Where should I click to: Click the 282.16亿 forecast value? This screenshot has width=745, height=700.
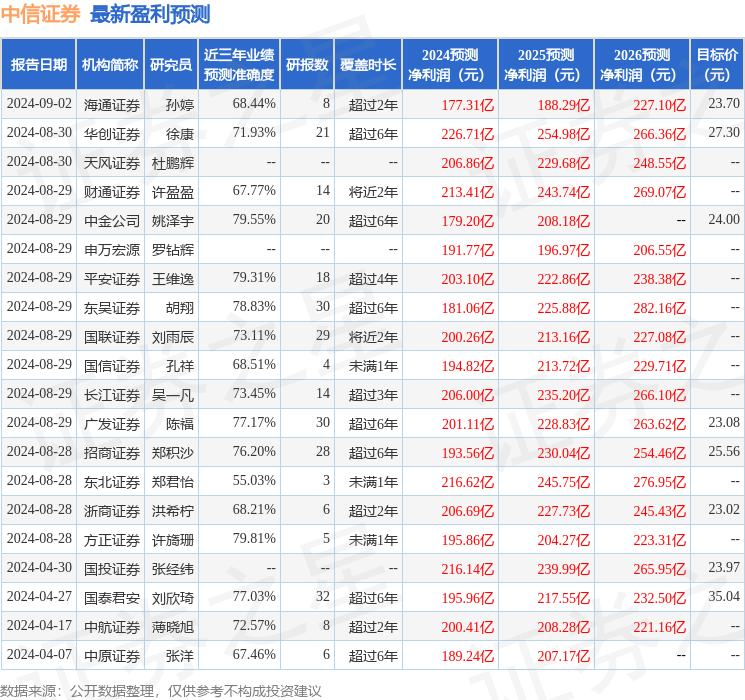point(659,308)
